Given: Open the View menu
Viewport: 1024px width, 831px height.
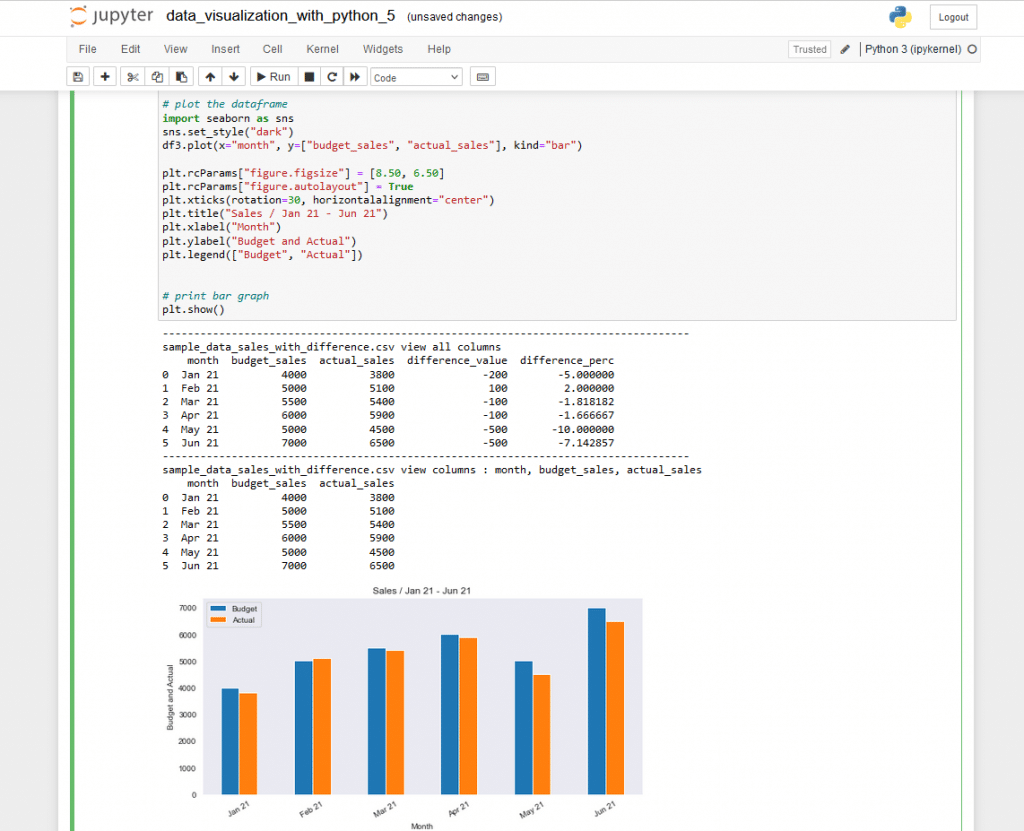Looking at the screenshot, I should pyautogui.click(x=175, y=49).
